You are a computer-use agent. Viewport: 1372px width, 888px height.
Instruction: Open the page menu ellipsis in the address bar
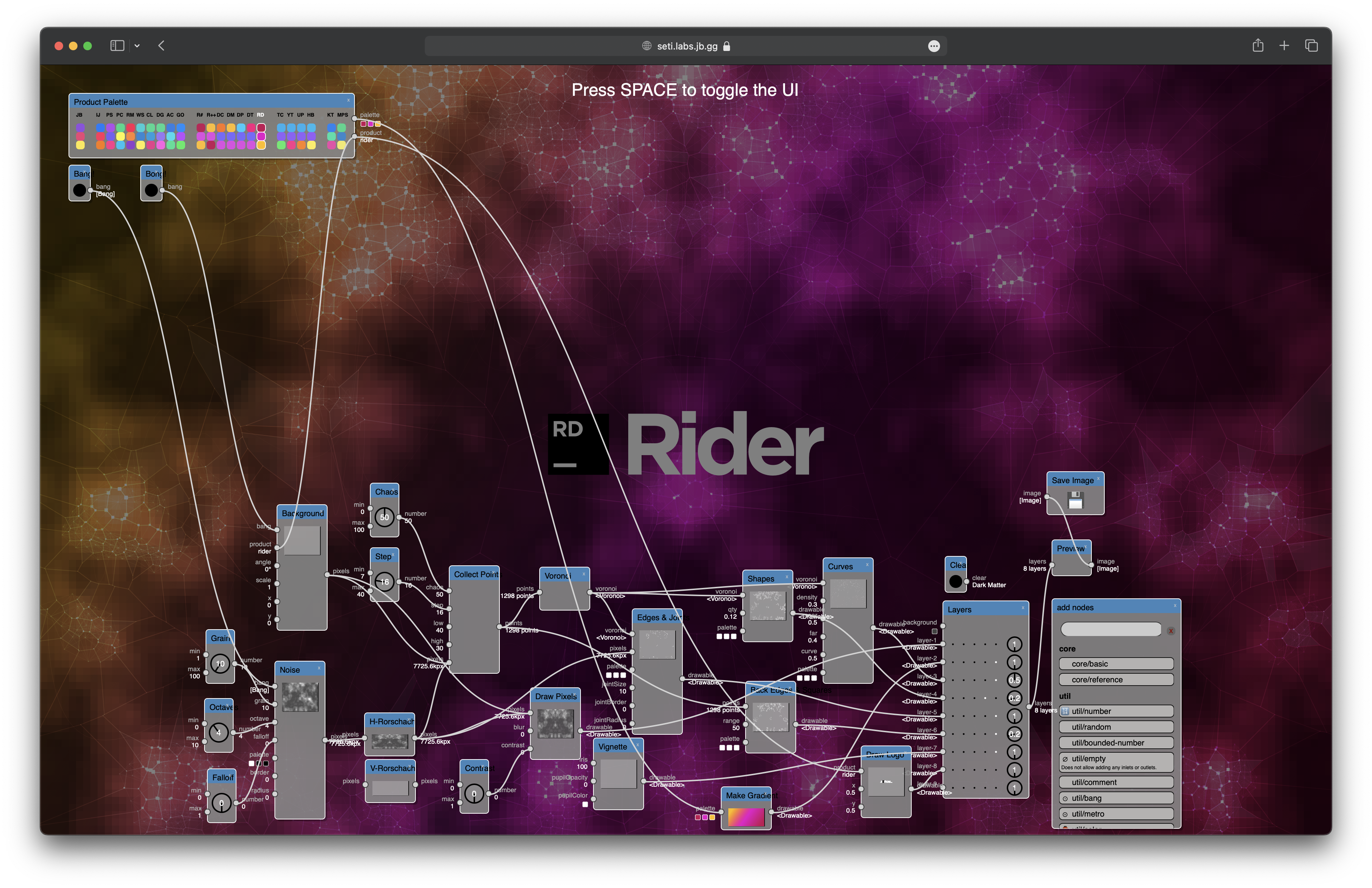click(x=934, y=46)
